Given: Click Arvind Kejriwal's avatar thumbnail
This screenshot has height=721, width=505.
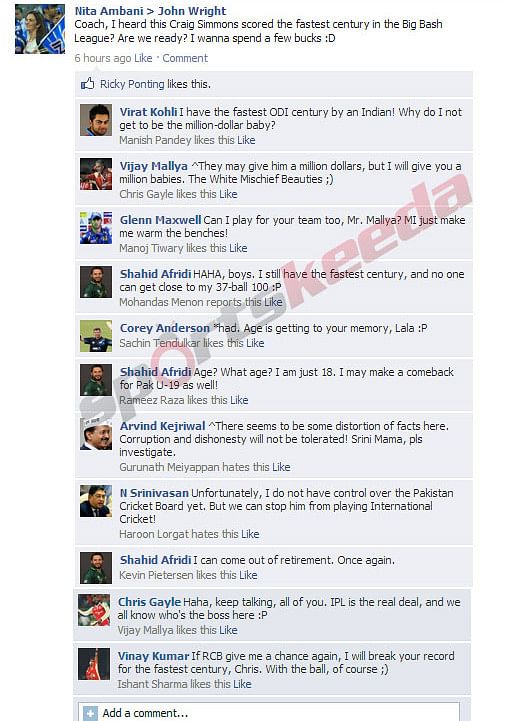Looking at the screenshot, I should [x=96, y=434].
